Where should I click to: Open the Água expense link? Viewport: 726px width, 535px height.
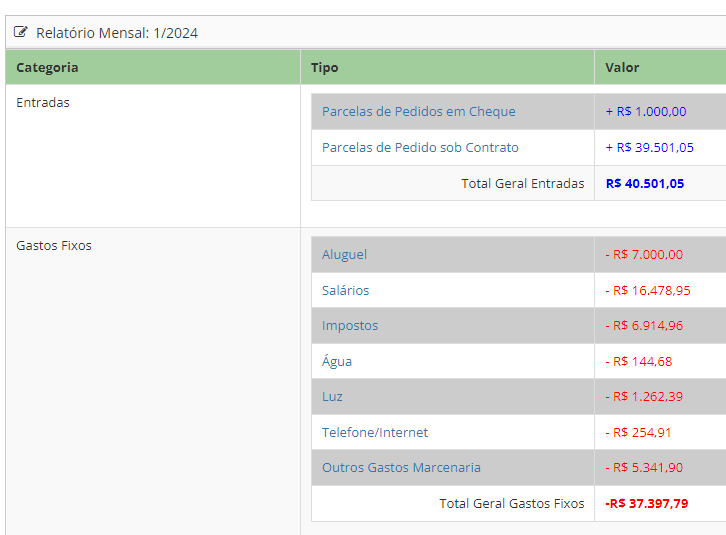(337, 361)
